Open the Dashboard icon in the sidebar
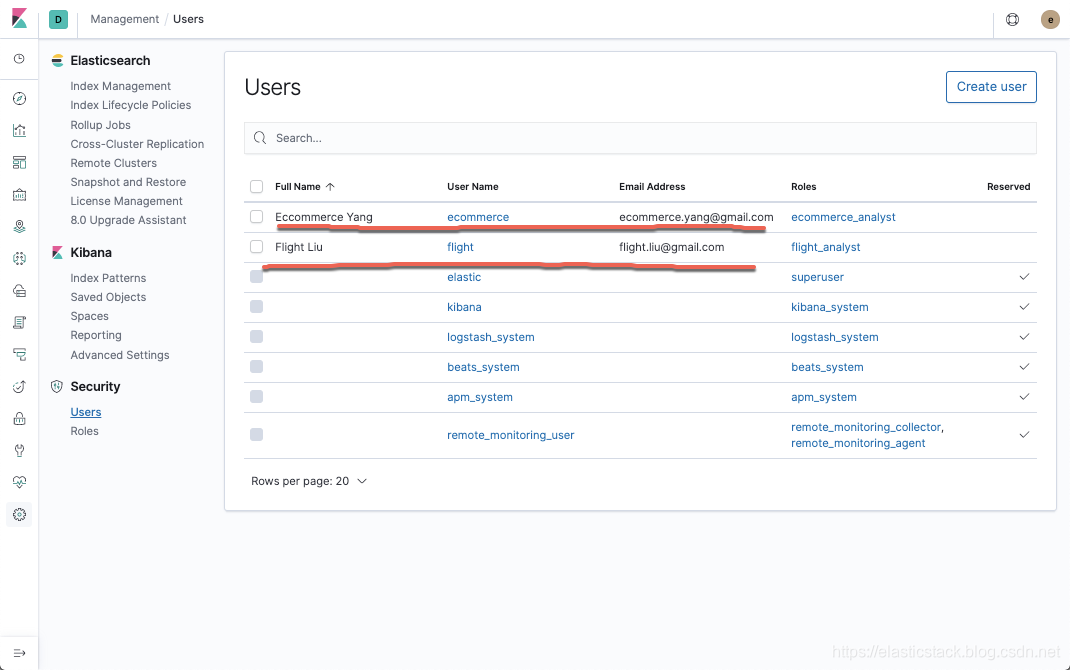This screenshot has height=670, width=1070. [x=19, y=162]
